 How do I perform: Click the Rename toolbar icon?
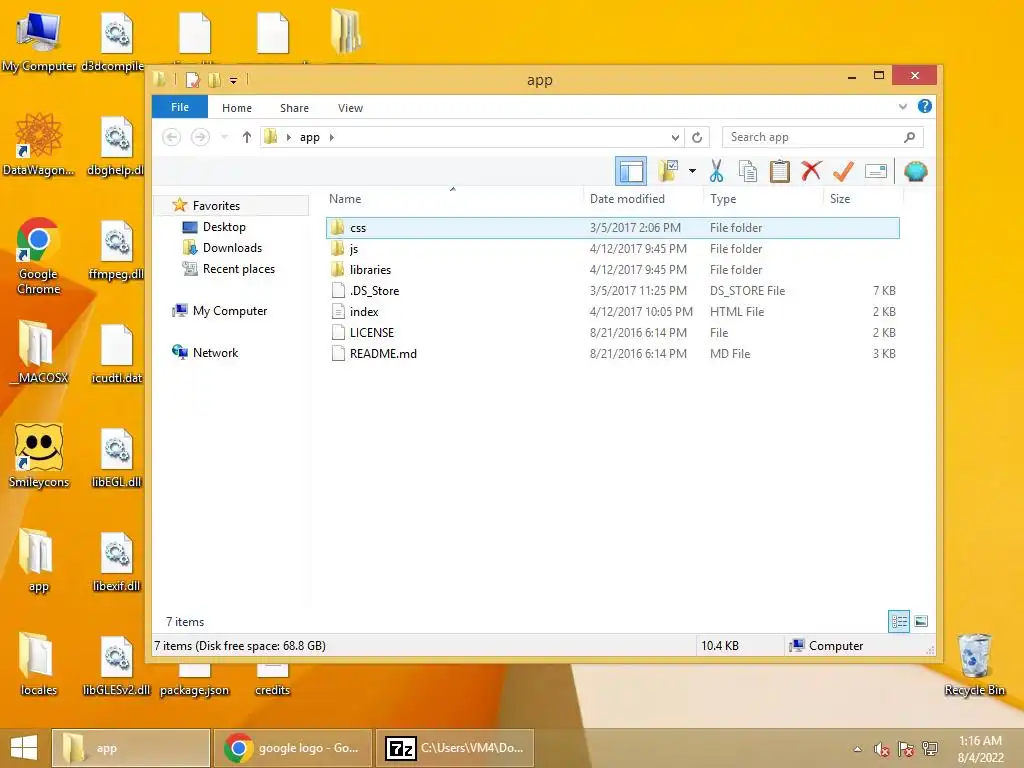coord(876,172)
